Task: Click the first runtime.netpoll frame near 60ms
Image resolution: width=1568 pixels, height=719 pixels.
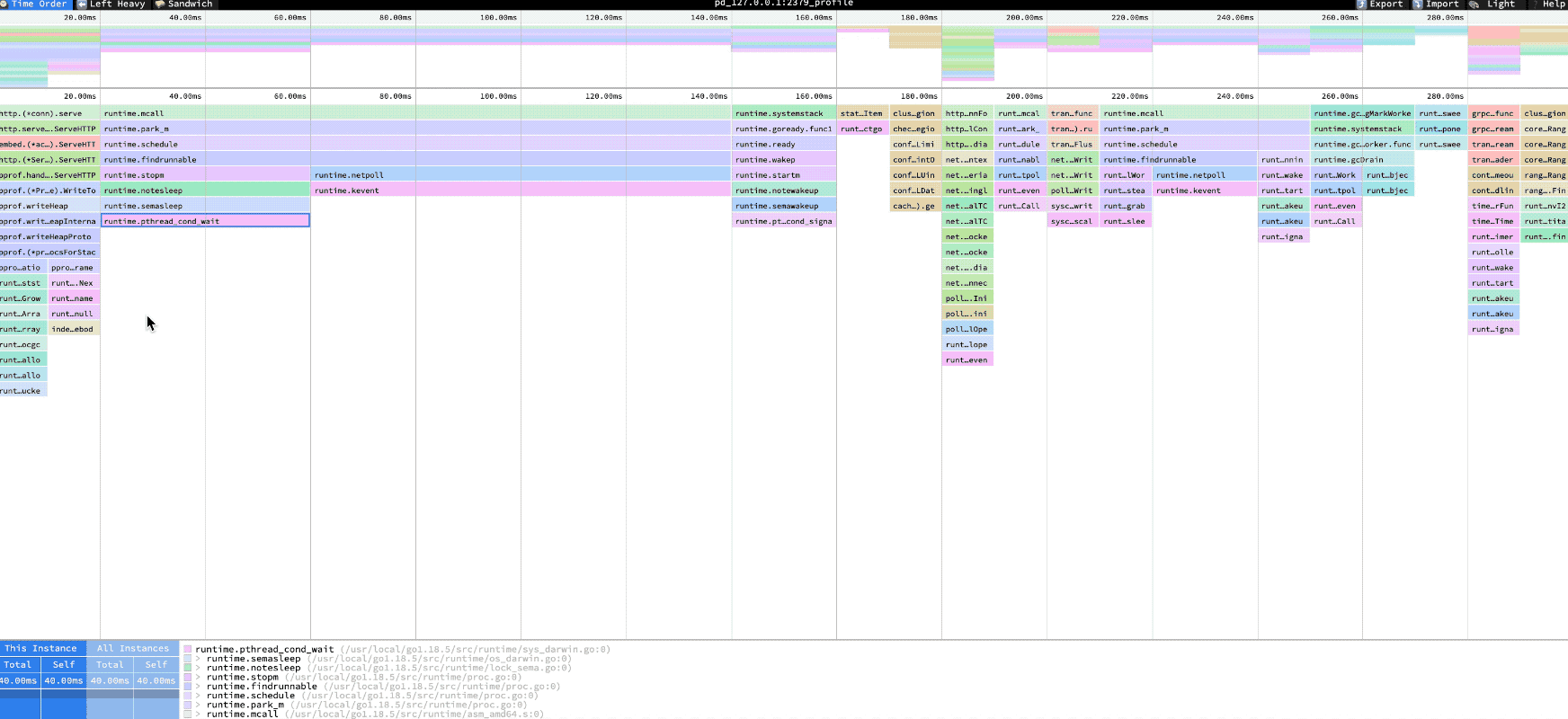Action: pos(521,175)
